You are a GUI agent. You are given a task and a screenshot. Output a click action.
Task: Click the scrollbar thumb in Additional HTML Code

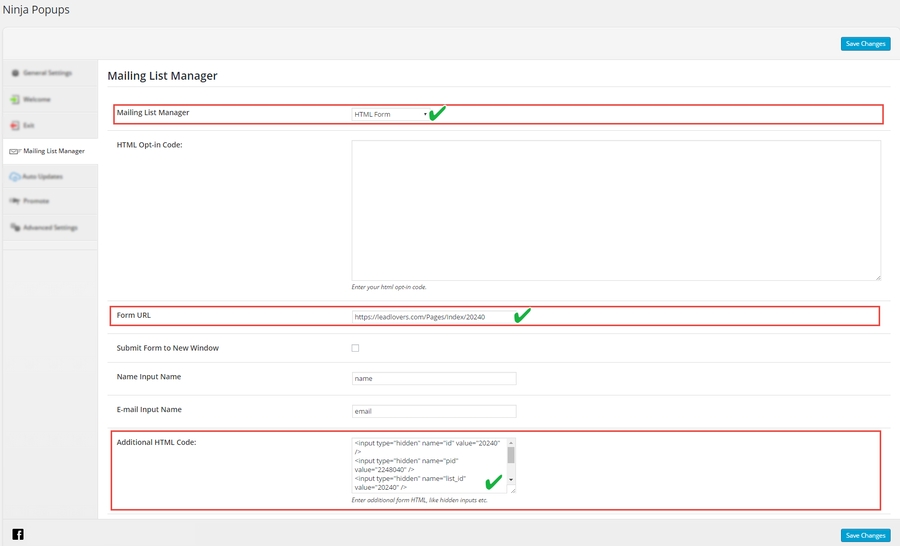pyautogui.click(x=512, y=455)
